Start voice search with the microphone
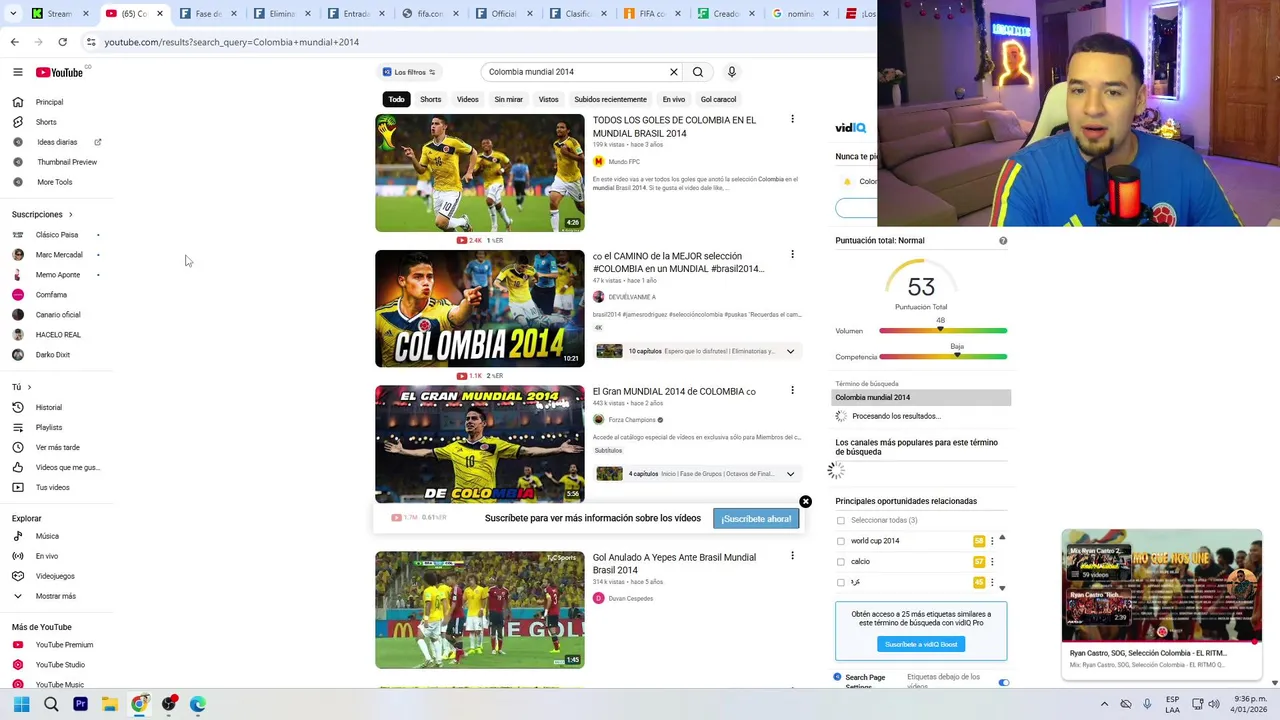Viewport: 1280px width, 720px height. 732,72
